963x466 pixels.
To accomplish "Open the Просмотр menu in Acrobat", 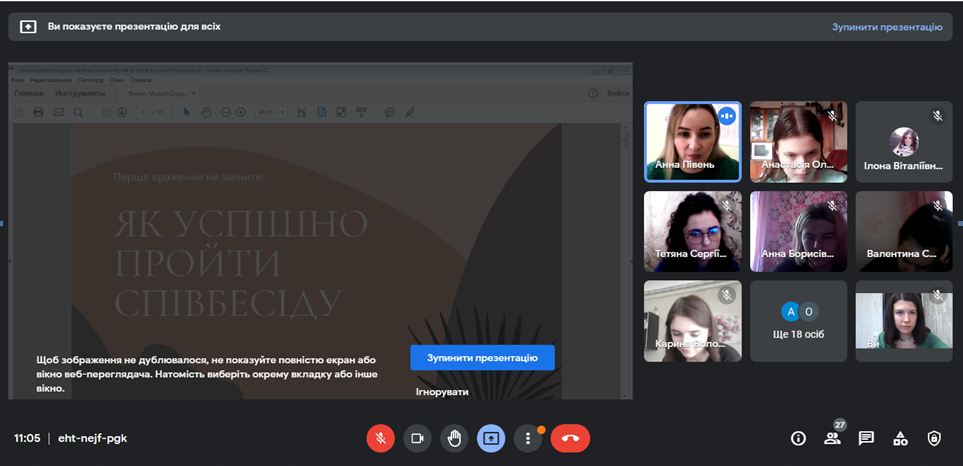I will [x=91, y=80].
